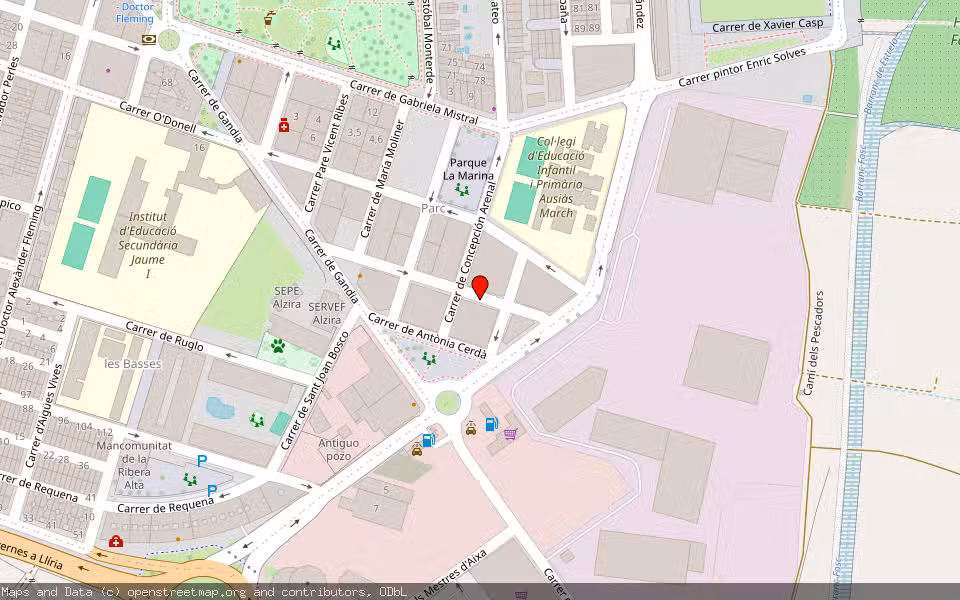Click the fuel pump icon beside the shopping cart
The width and height of the screenshot is (960, 600).
point(492,424)
